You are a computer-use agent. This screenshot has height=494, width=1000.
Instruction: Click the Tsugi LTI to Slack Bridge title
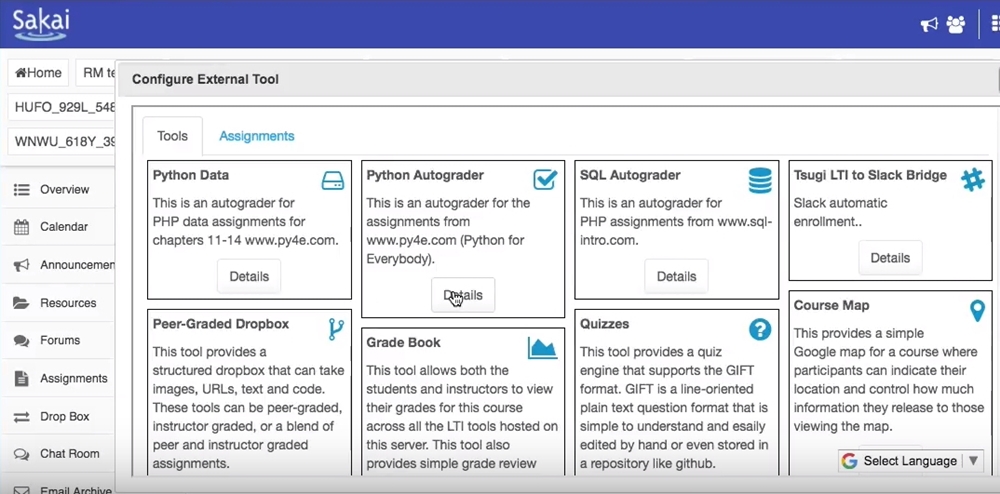coord(871,175)
